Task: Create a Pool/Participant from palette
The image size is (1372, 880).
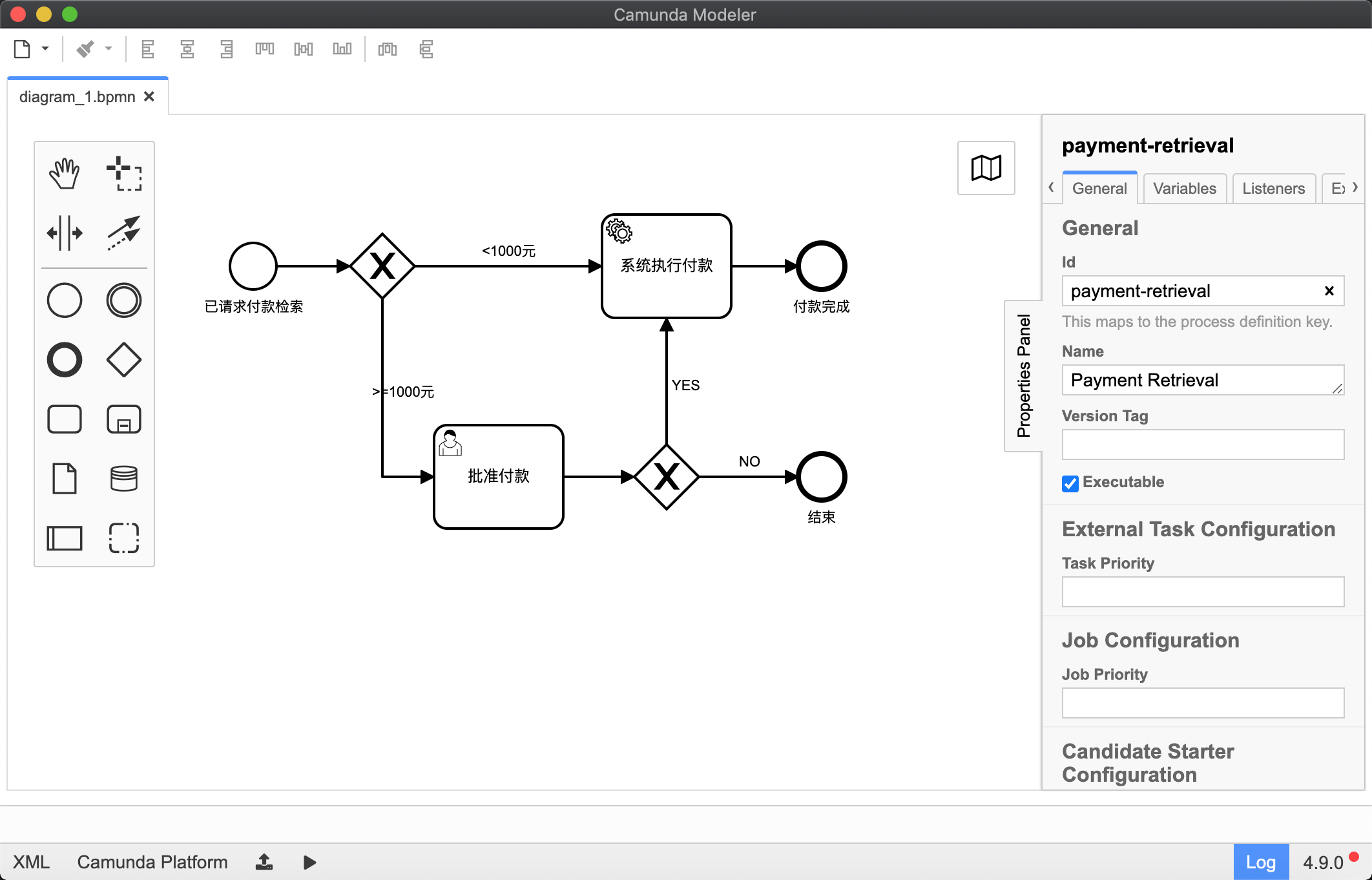Action: (x=65, y=538)
